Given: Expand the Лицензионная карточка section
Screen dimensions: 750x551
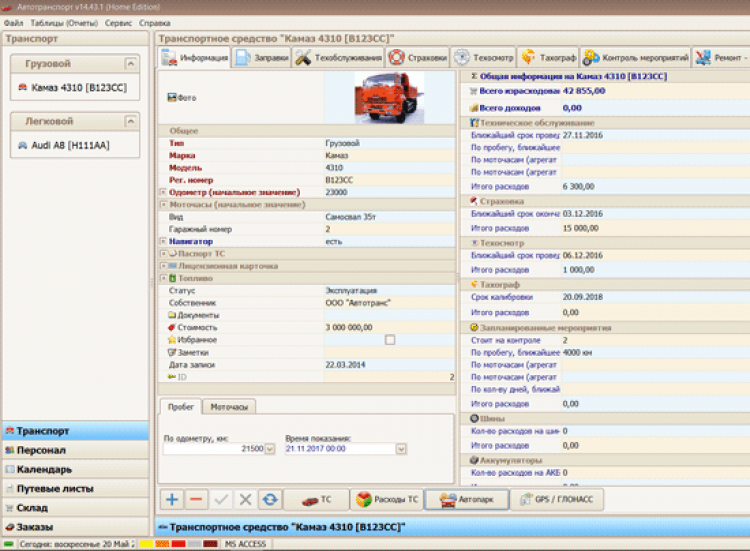Looking at the screenshot, I should point(163,266).
